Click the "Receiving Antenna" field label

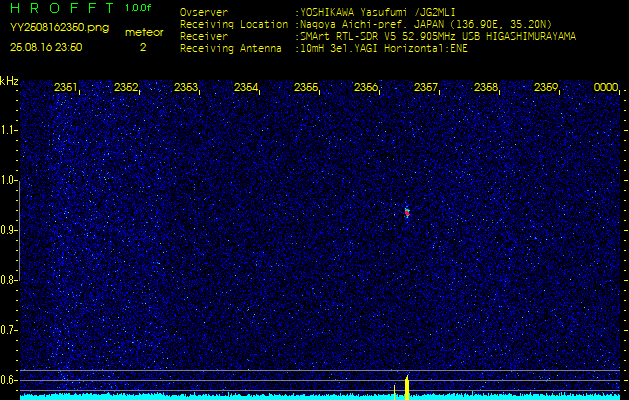pos(231,49)
